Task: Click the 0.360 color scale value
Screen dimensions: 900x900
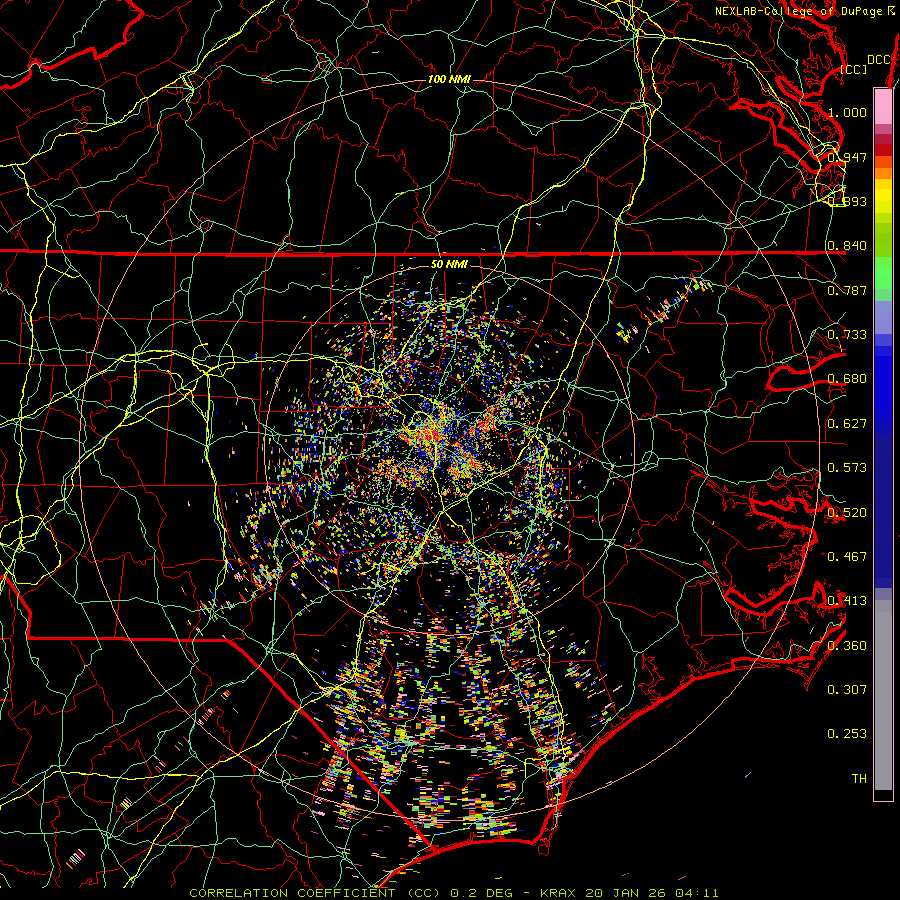Action: pos(847,645)
